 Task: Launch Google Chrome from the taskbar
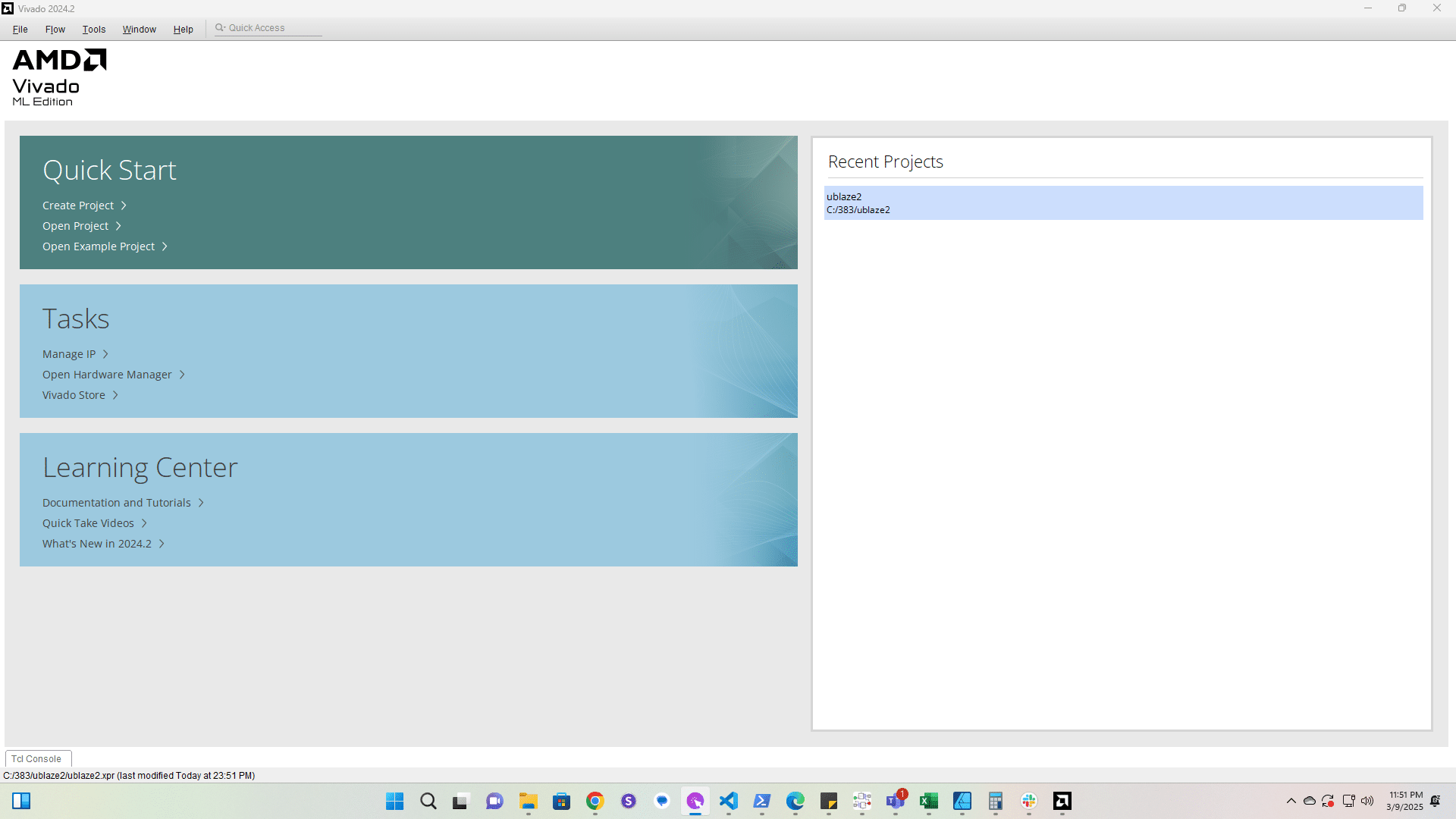(595, 801)
